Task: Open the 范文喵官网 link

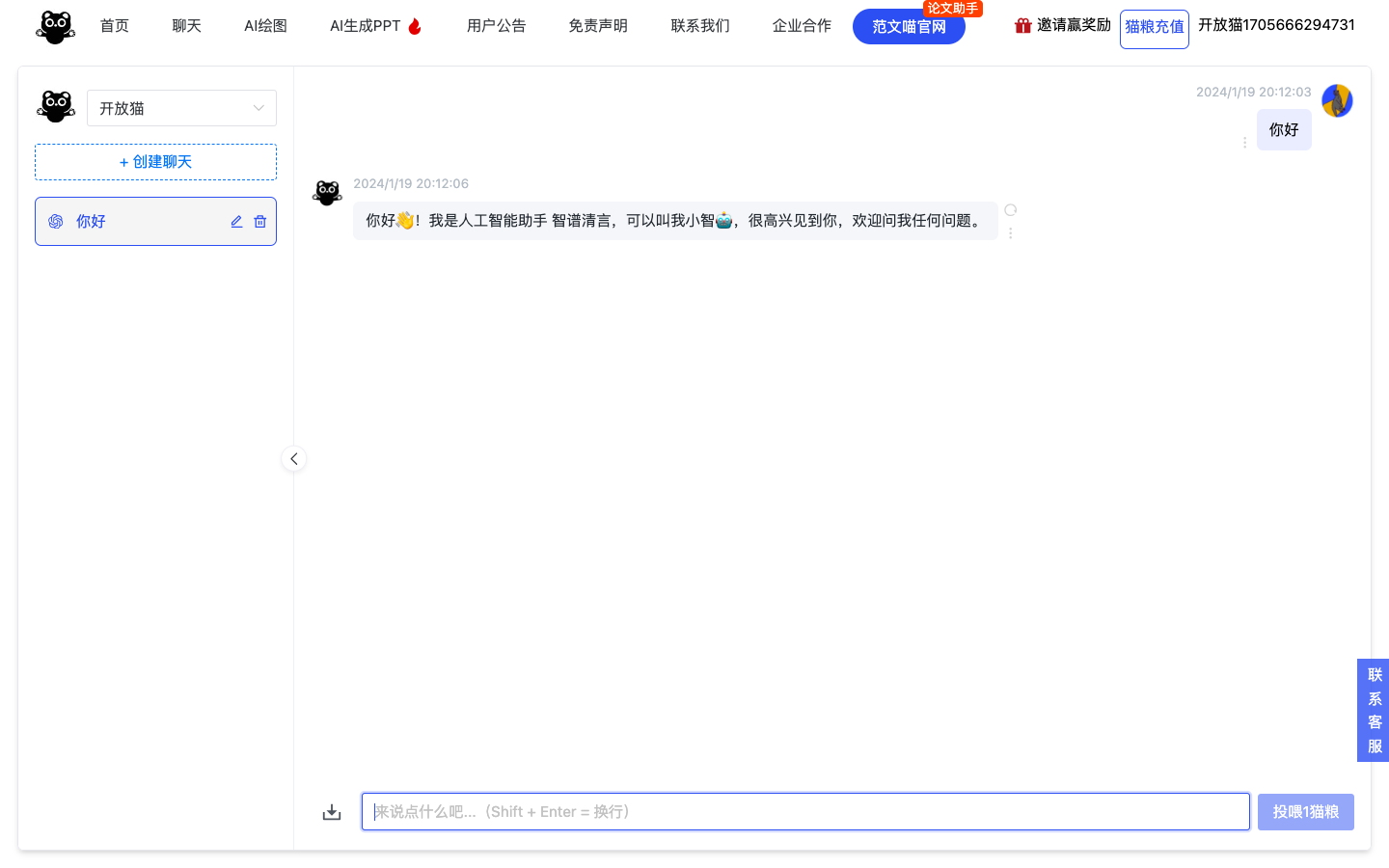Action: click(909, 27)
